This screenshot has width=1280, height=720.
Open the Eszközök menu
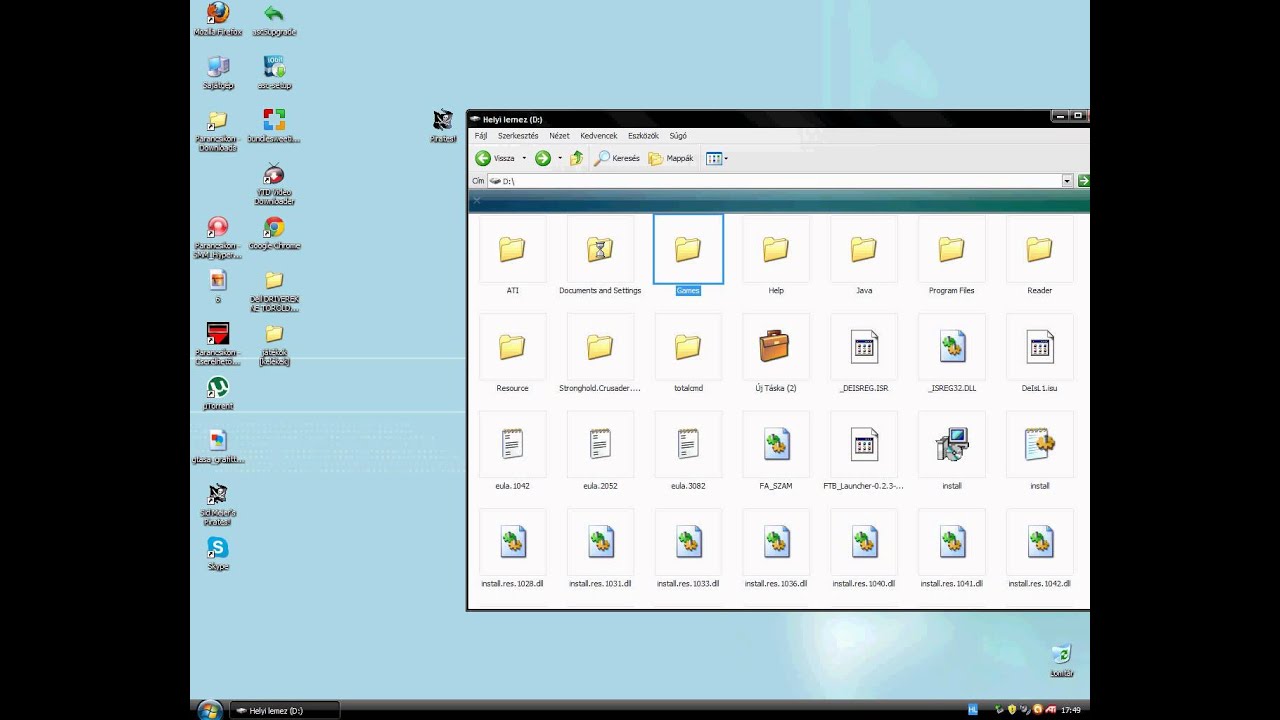(643, 135)
